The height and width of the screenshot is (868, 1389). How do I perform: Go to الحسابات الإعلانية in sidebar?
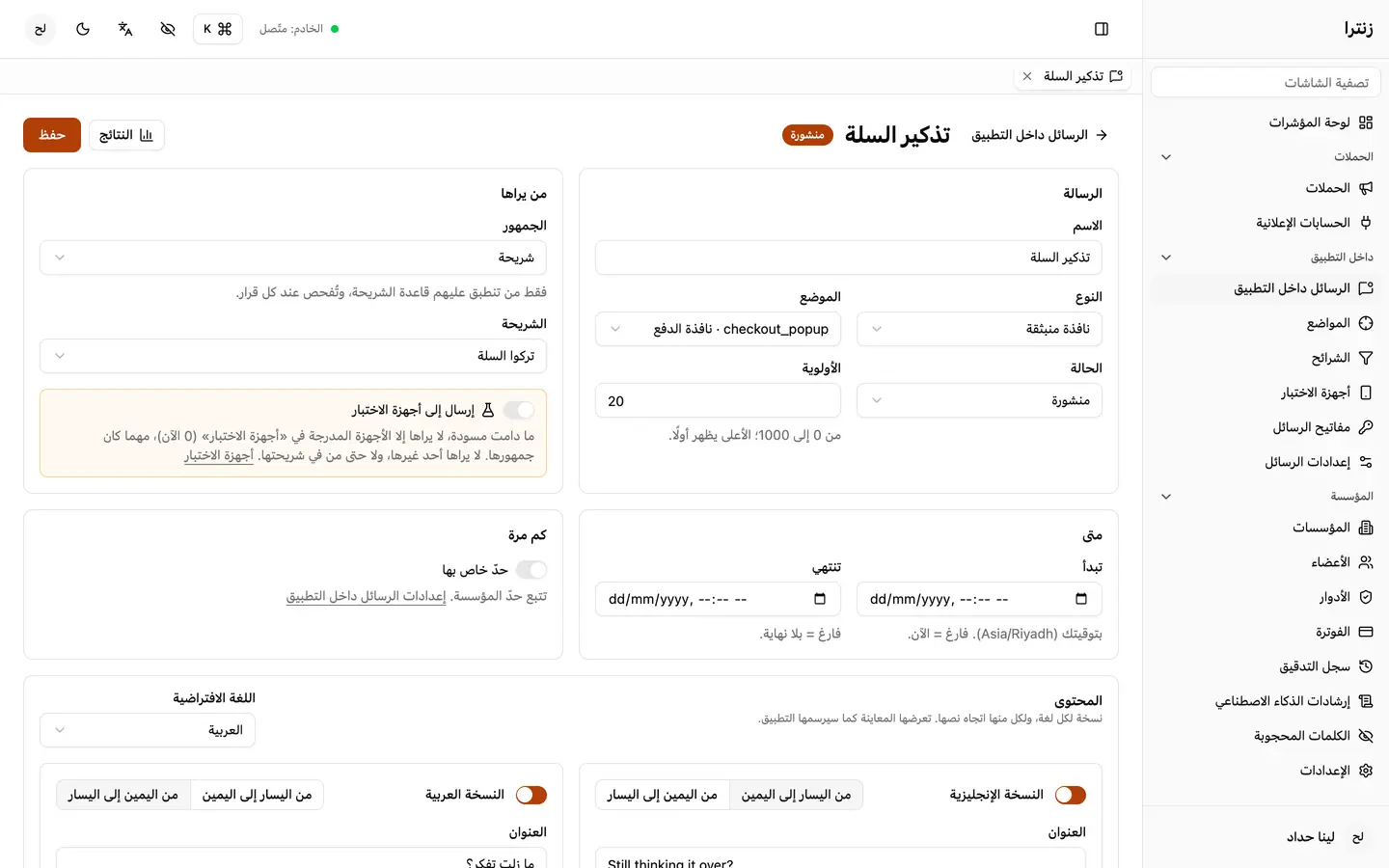click(1266, 223)
